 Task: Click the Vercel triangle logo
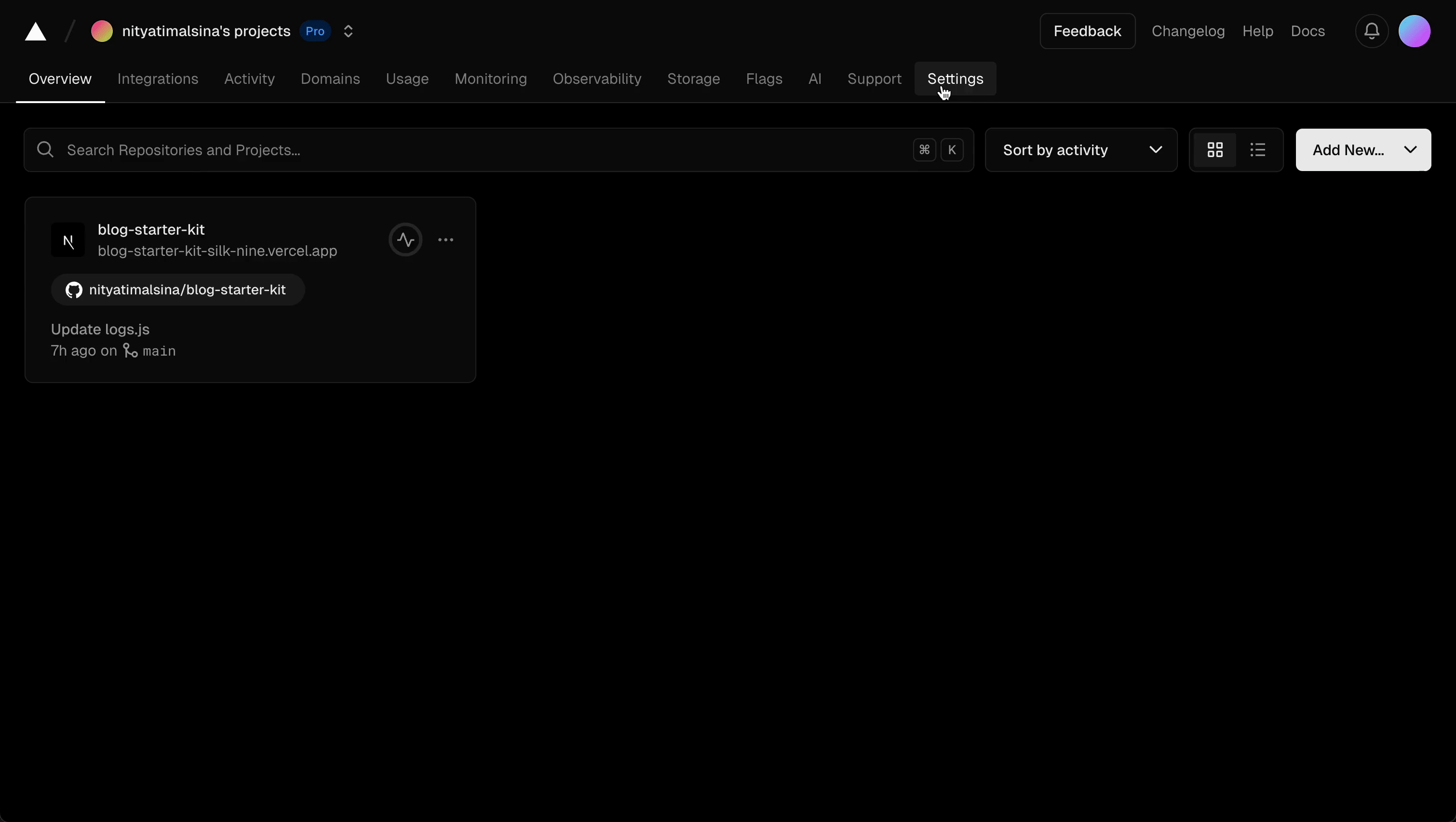(x=35, y=31)
